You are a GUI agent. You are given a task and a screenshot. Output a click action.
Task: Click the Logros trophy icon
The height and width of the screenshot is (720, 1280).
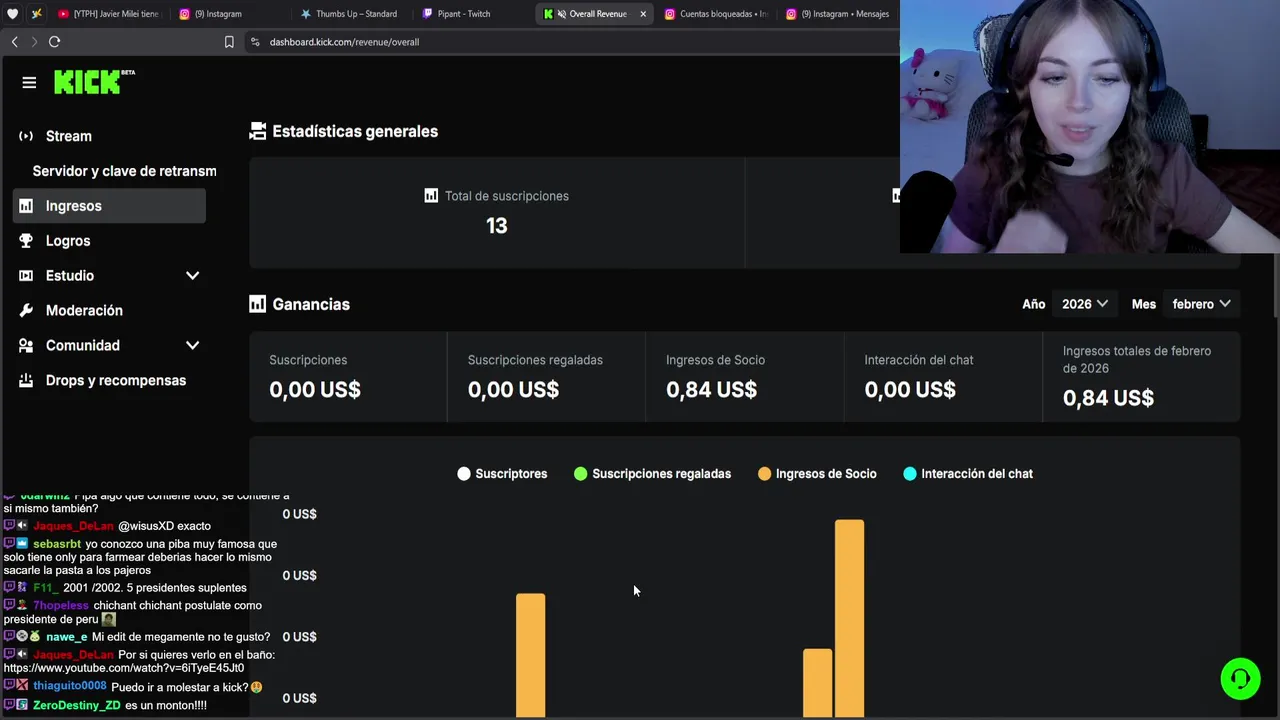(26, 241)
